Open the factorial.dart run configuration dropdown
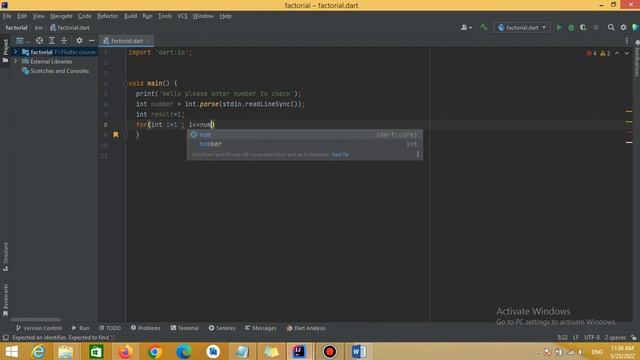Screen dimensions: 640x360 (522, 28)
